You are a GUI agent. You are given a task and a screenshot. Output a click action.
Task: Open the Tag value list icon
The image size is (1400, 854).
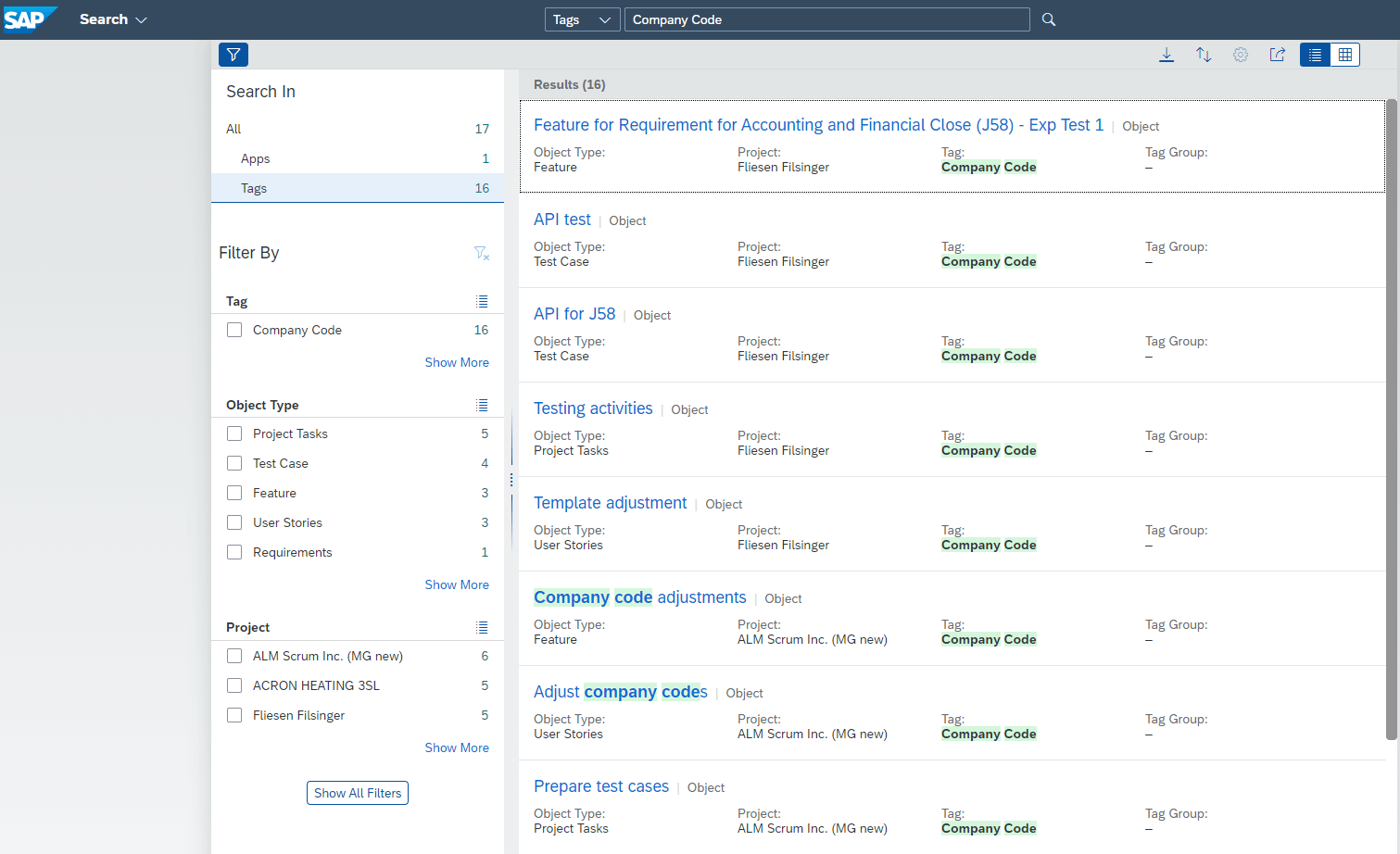[482, 301]
